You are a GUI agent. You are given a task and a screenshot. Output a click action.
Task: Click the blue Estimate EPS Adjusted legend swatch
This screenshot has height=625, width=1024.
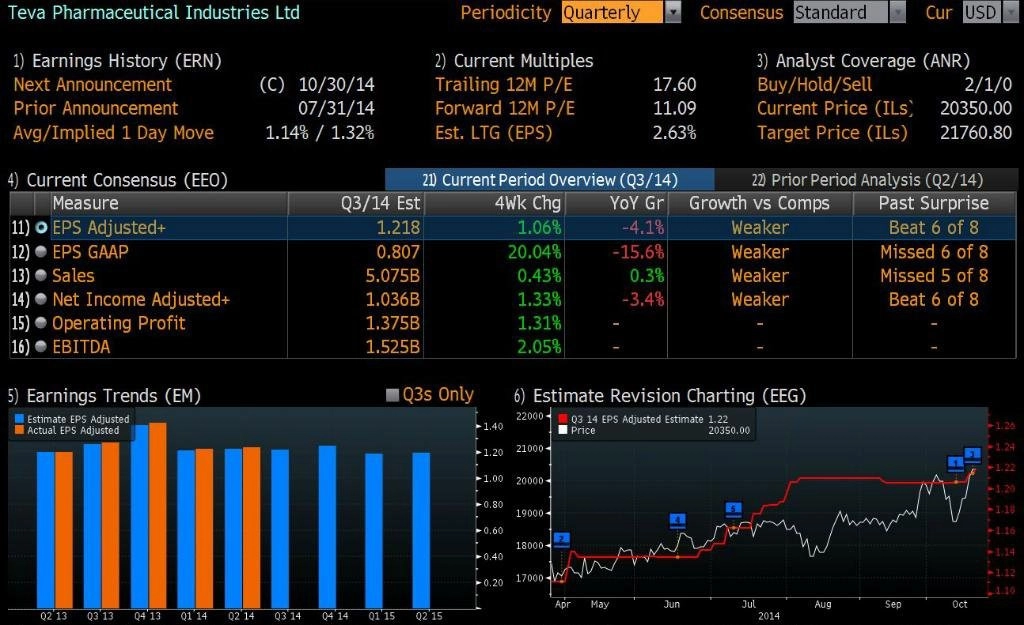20,419
